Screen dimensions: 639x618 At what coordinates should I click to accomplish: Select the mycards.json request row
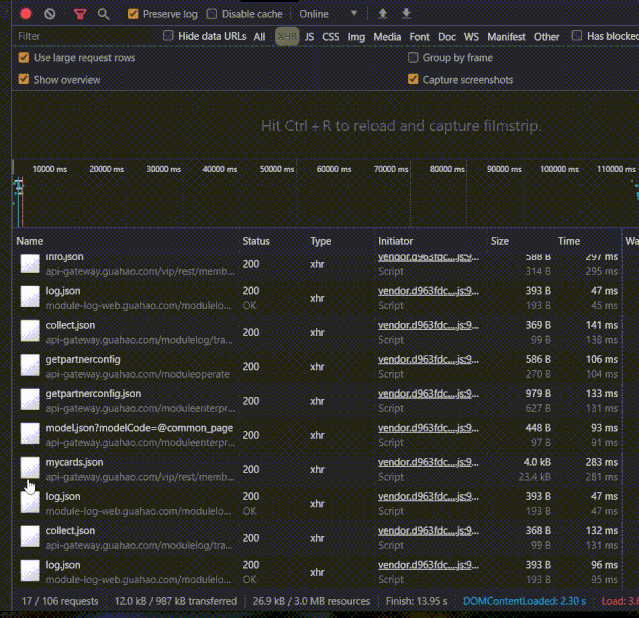pyautogui.click(x=318, y=469)
